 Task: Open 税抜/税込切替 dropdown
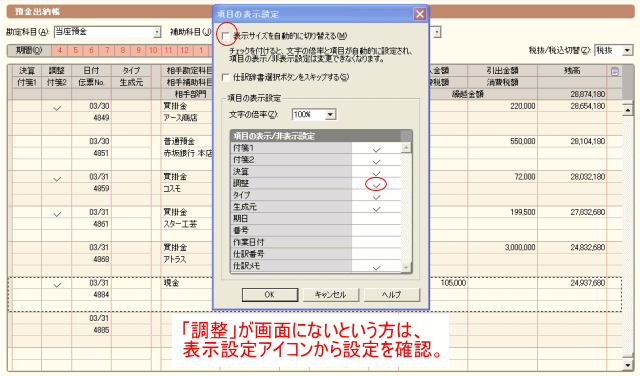[x=627, y=51]
